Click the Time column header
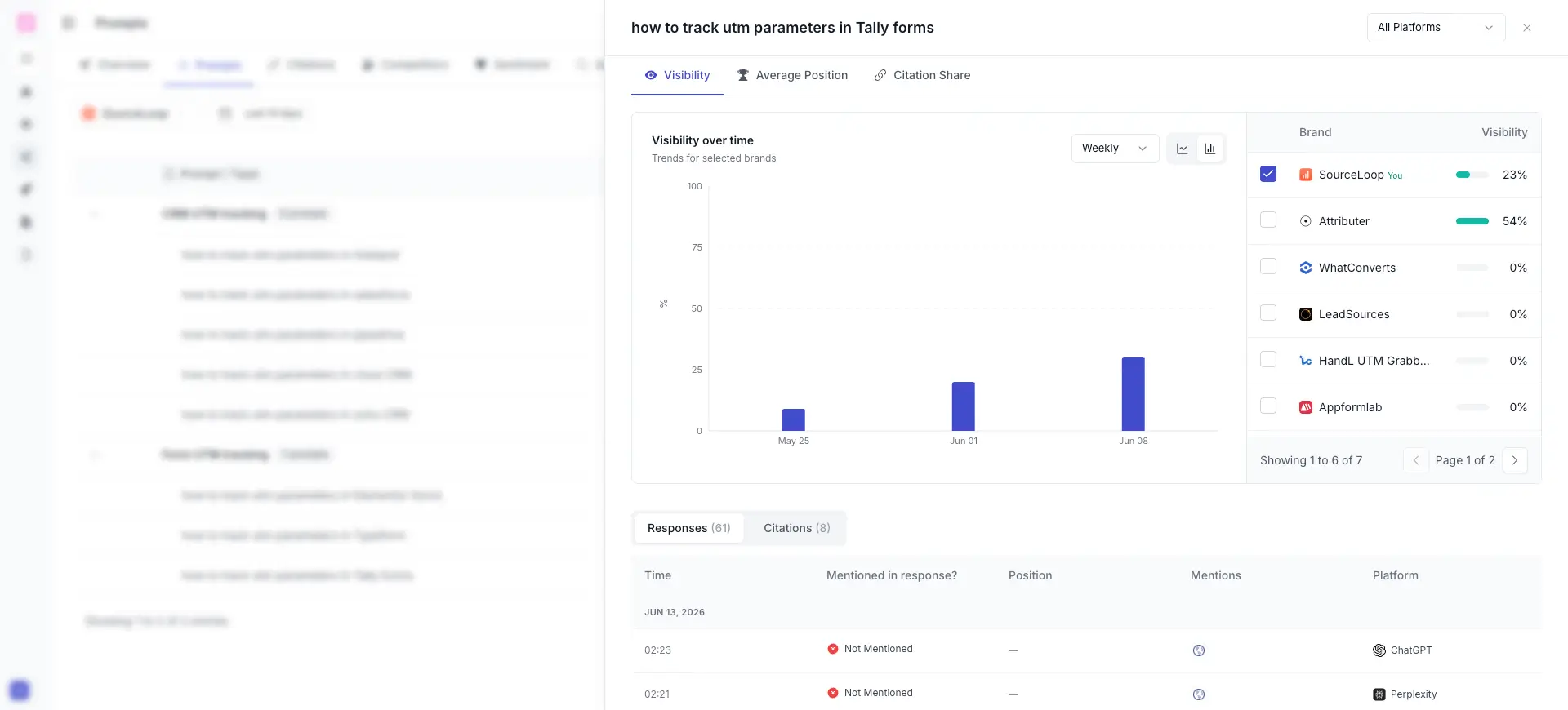The image size is (1568, 710). click(x=657, y=575)
